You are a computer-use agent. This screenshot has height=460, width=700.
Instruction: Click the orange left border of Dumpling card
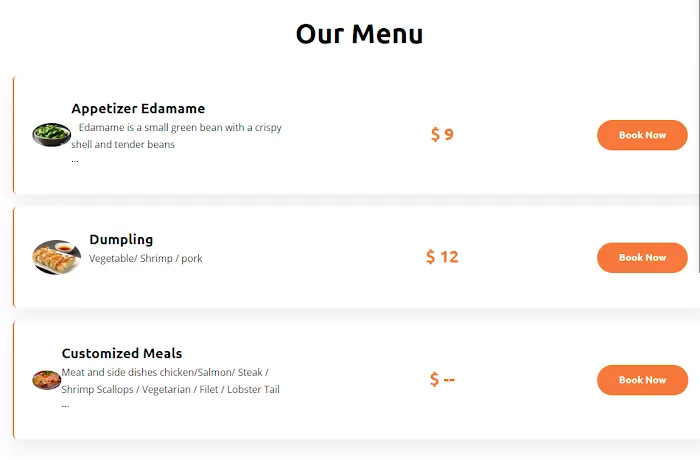point(13,257)
